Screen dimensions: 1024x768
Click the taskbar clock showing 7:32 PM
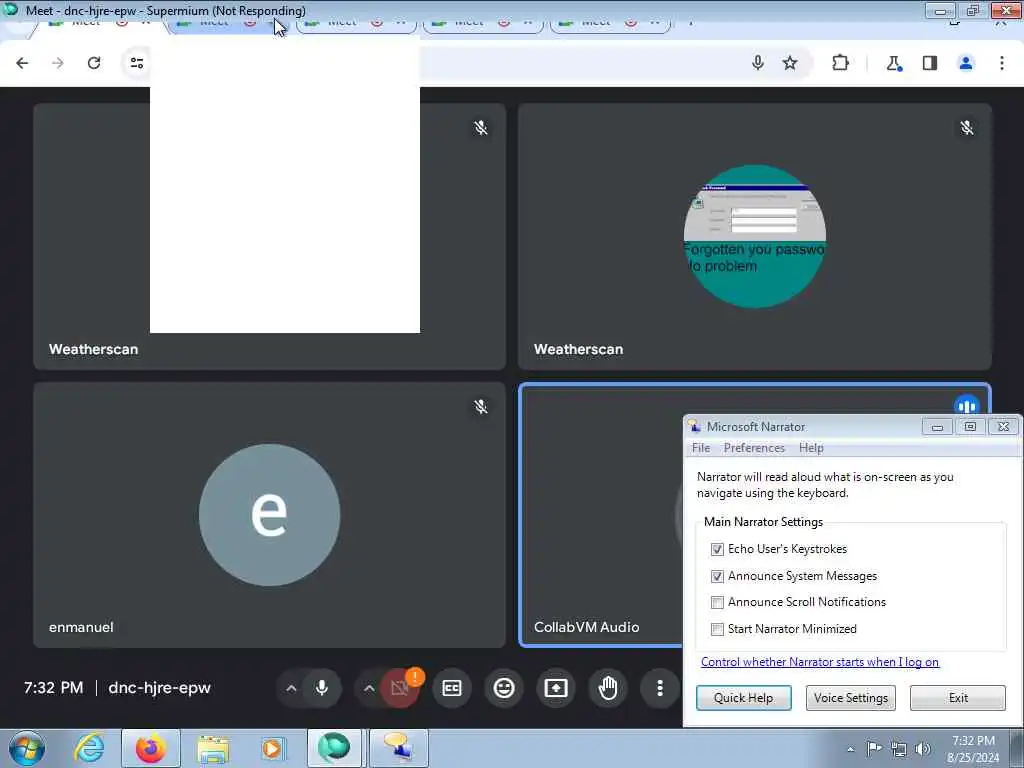coord(973,748)
